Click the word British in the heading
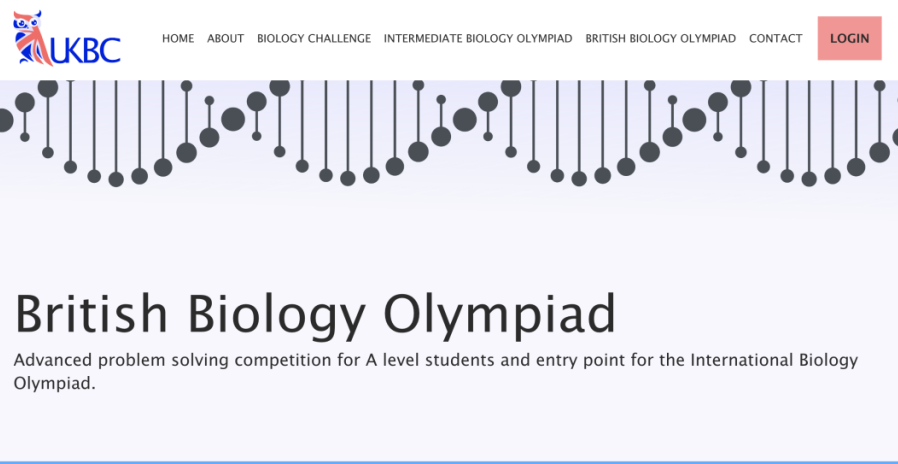Image resolution: width=898 pixels, height=464 pixels. [x=90, y=313]
